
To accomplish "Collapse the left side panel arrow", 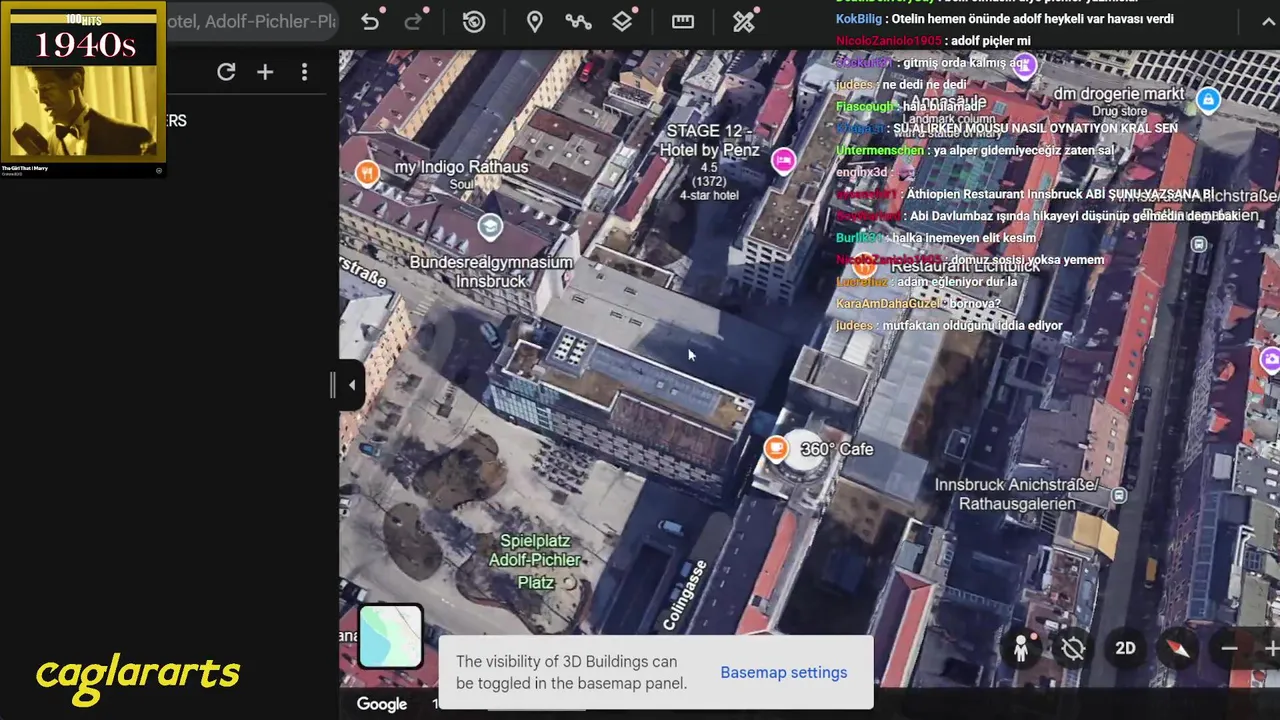I will click(x=351, y=385).
